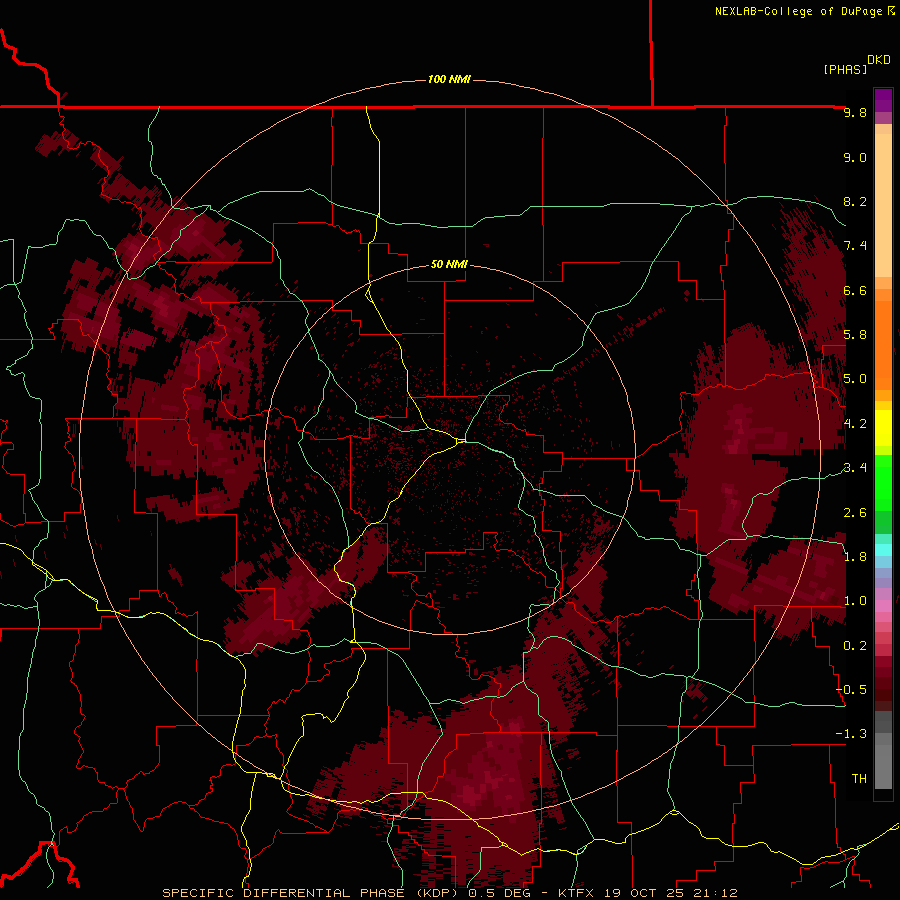Pick the 8.2 scale value

coord(855,201)
